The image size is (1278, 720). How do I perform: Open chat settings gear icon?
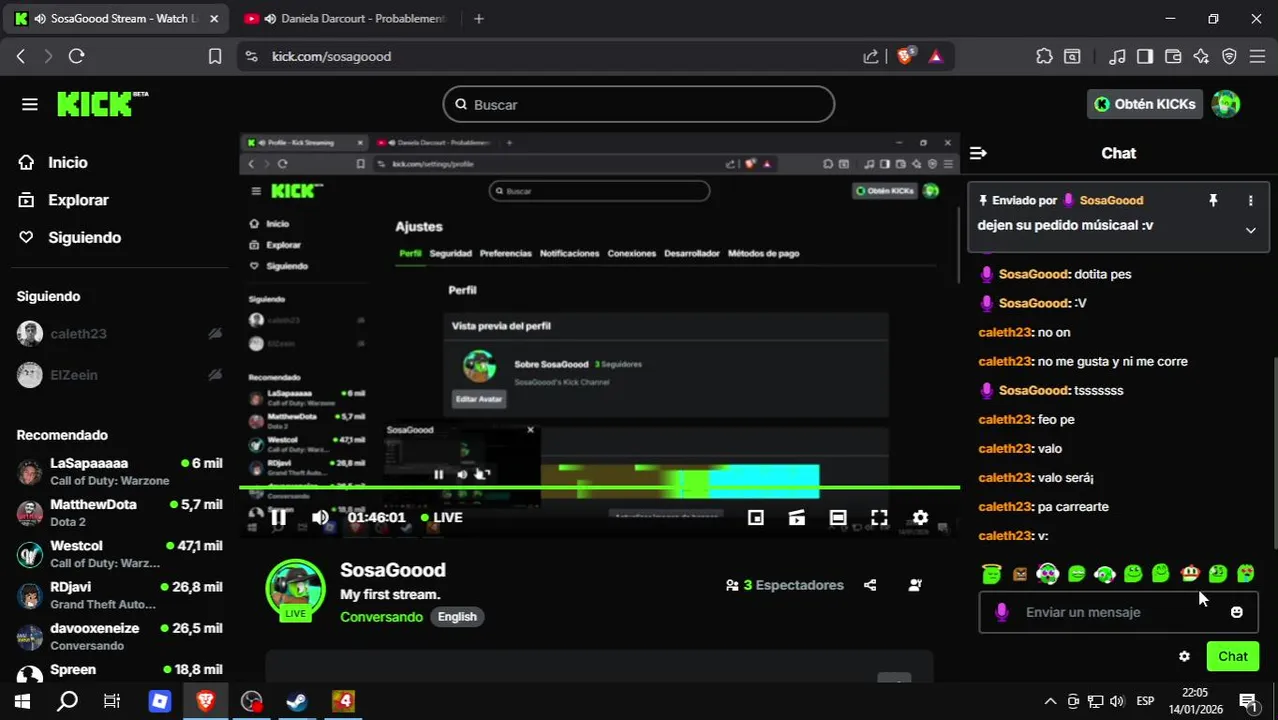[x=1184, y=656]
